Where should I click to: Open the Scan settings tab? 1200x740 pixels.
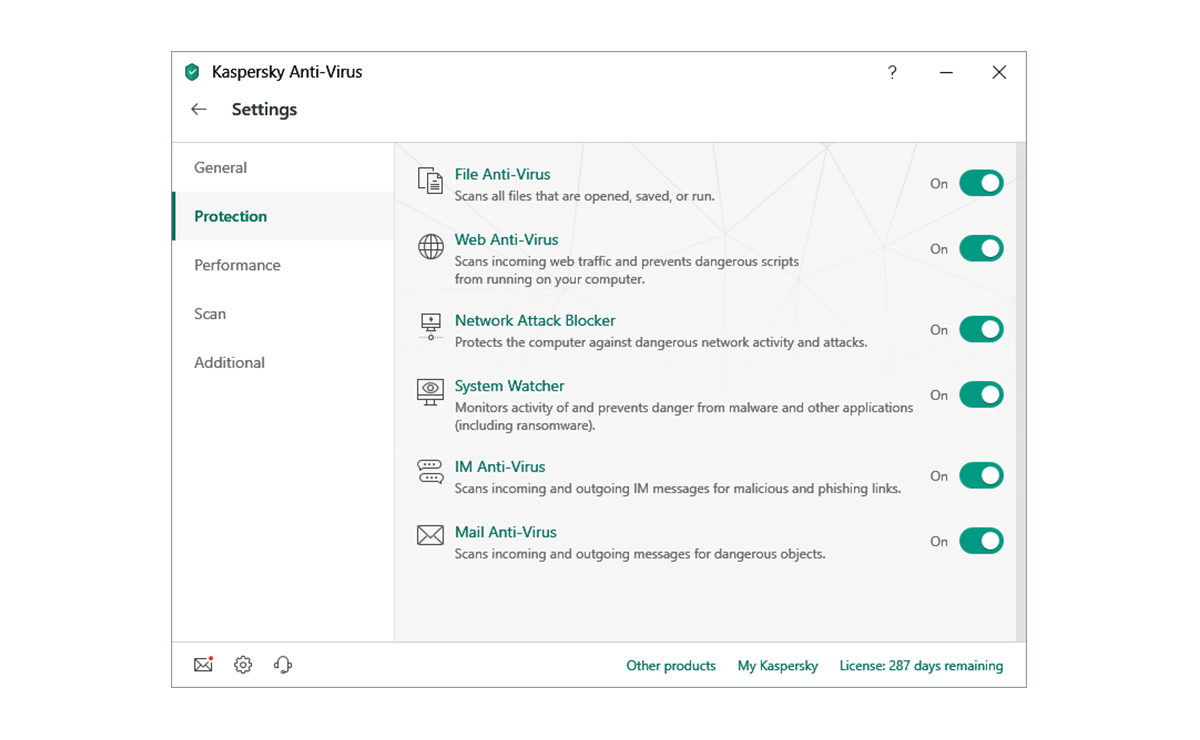[x=283, y=314]
